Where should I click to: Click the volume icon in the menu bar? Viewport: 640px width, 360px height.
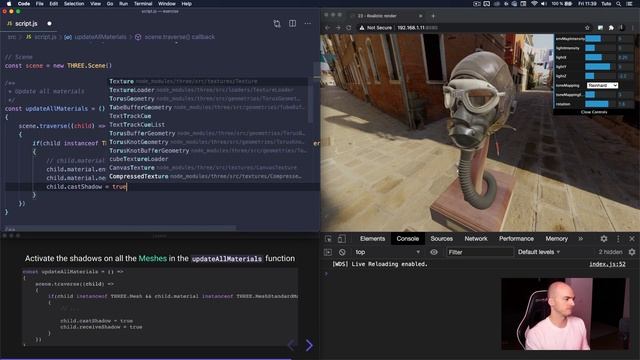(x=544, y=4)
